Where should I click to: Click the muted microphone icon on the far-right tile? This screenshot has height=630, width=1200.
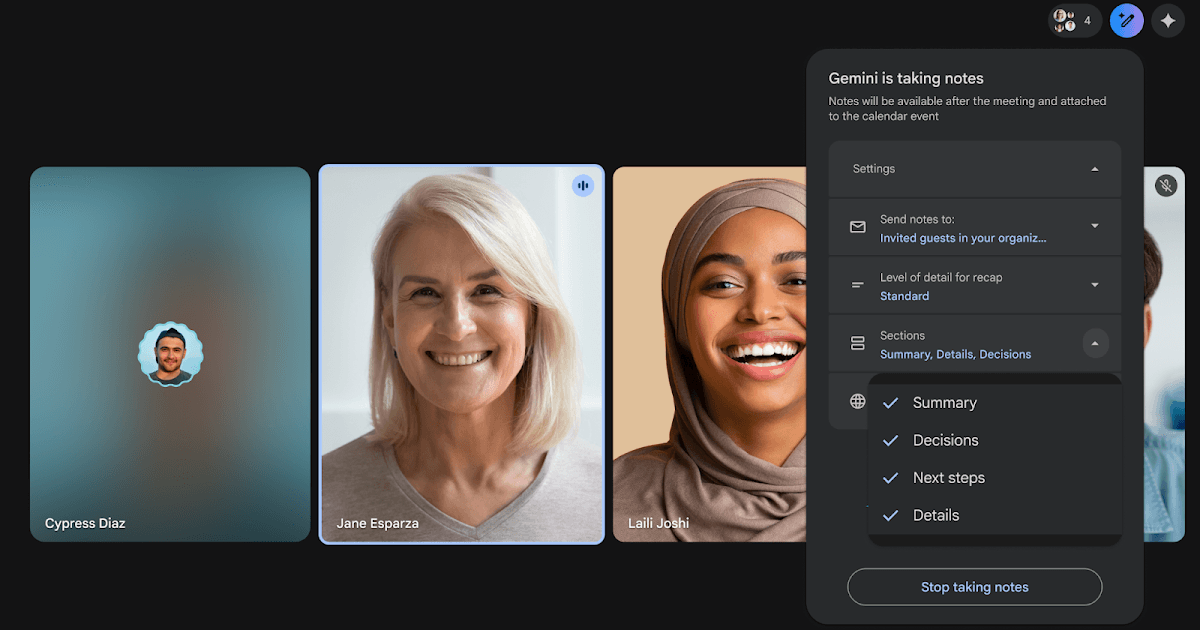pyautogui.click(x=1165, y=186)
